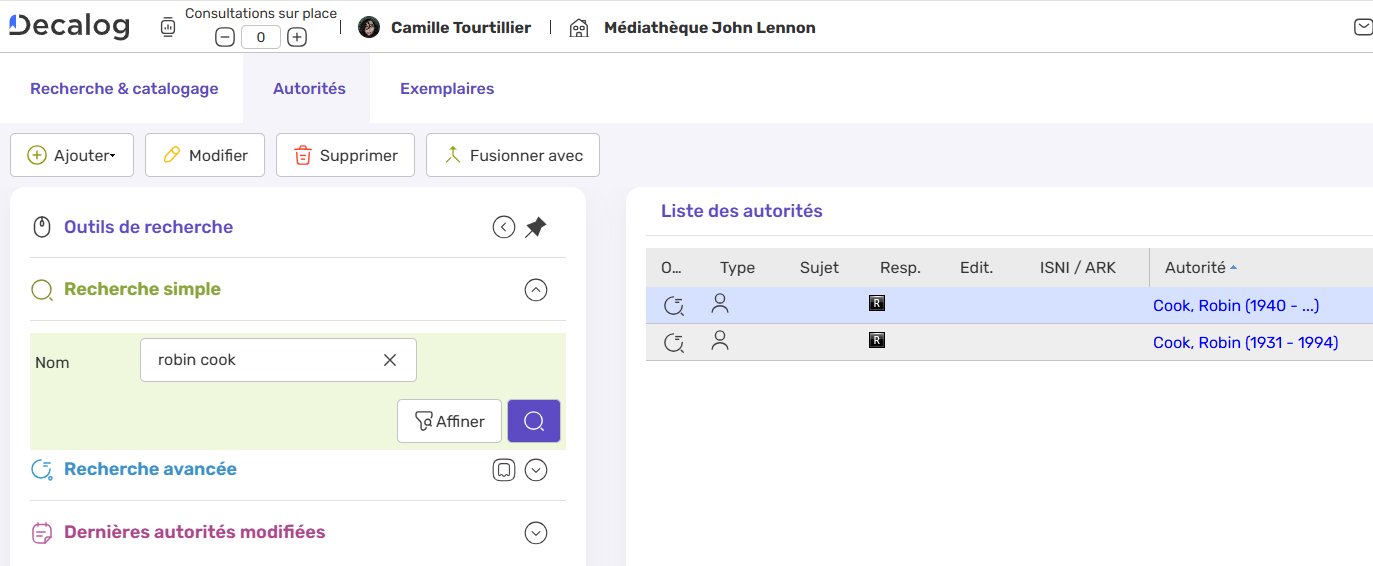
Task: Open Camille Tourtillier user avatar
Action: [x=369, y=27]
